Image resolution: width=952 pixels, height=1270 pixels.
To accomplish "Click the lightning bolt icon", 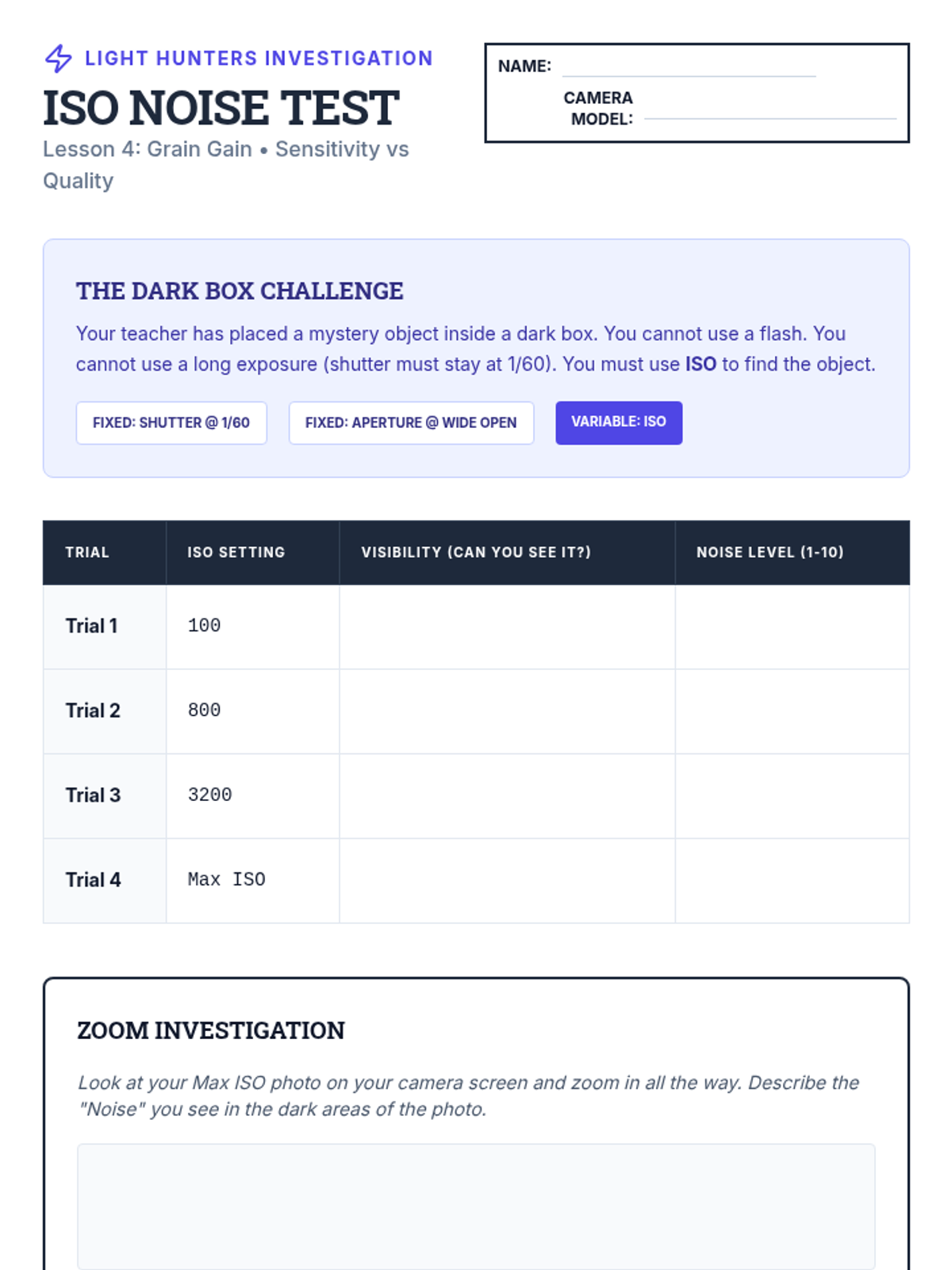I will click(x=58, y=59).
